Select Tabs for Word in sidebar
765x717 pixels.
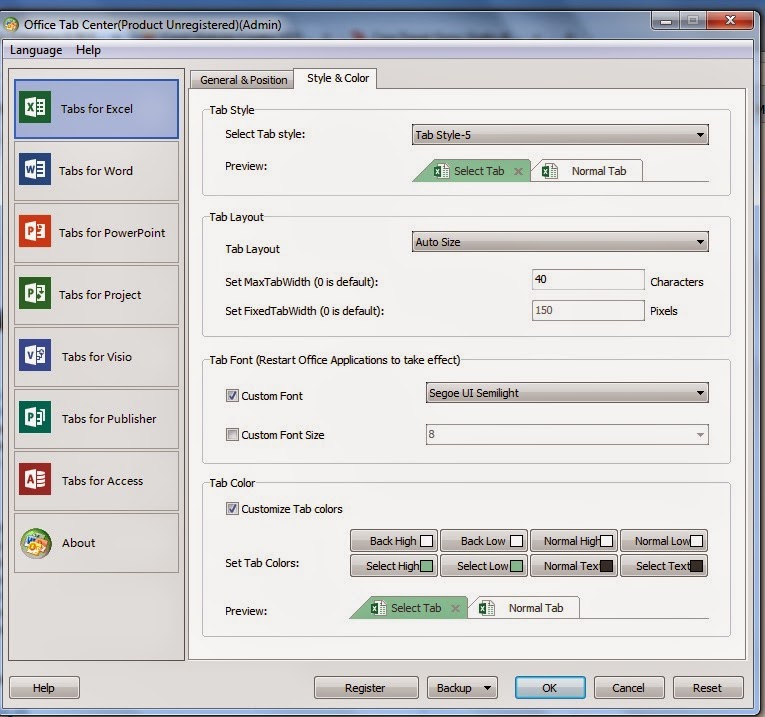click(x=96, y=171)
